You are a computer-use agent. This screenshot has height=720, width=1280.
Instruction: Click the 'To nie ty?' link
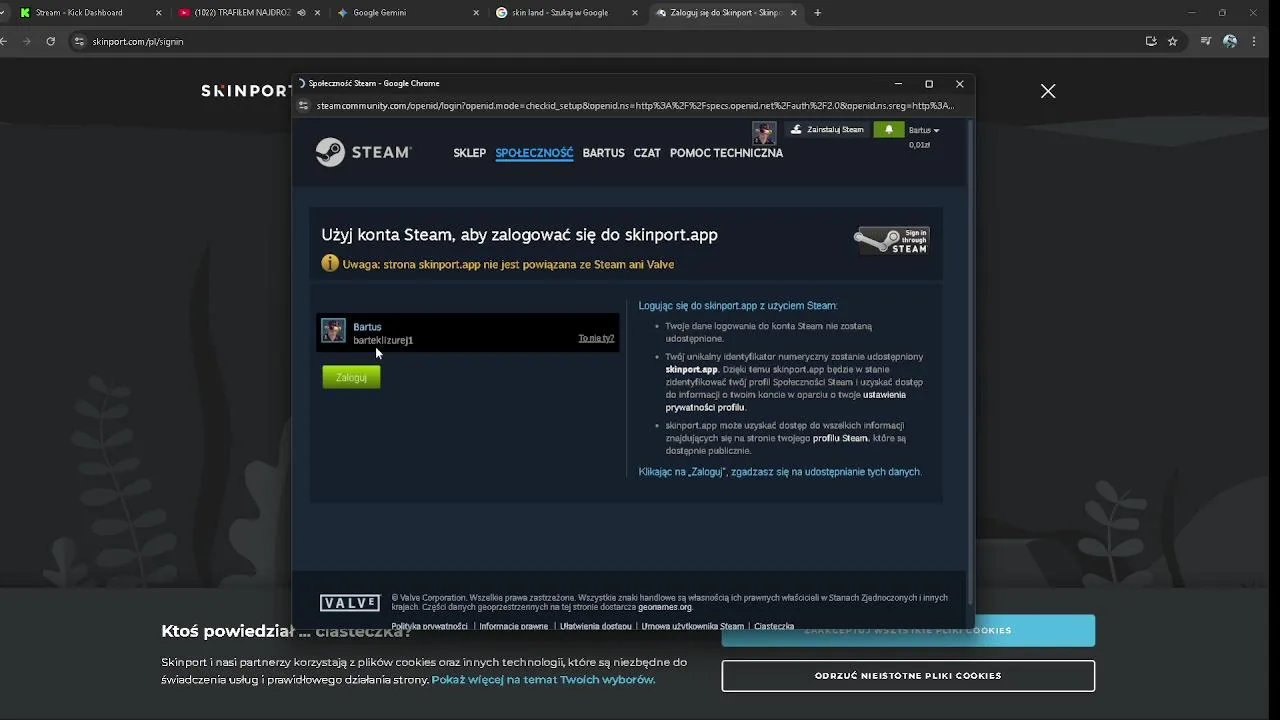click(596, 338)
